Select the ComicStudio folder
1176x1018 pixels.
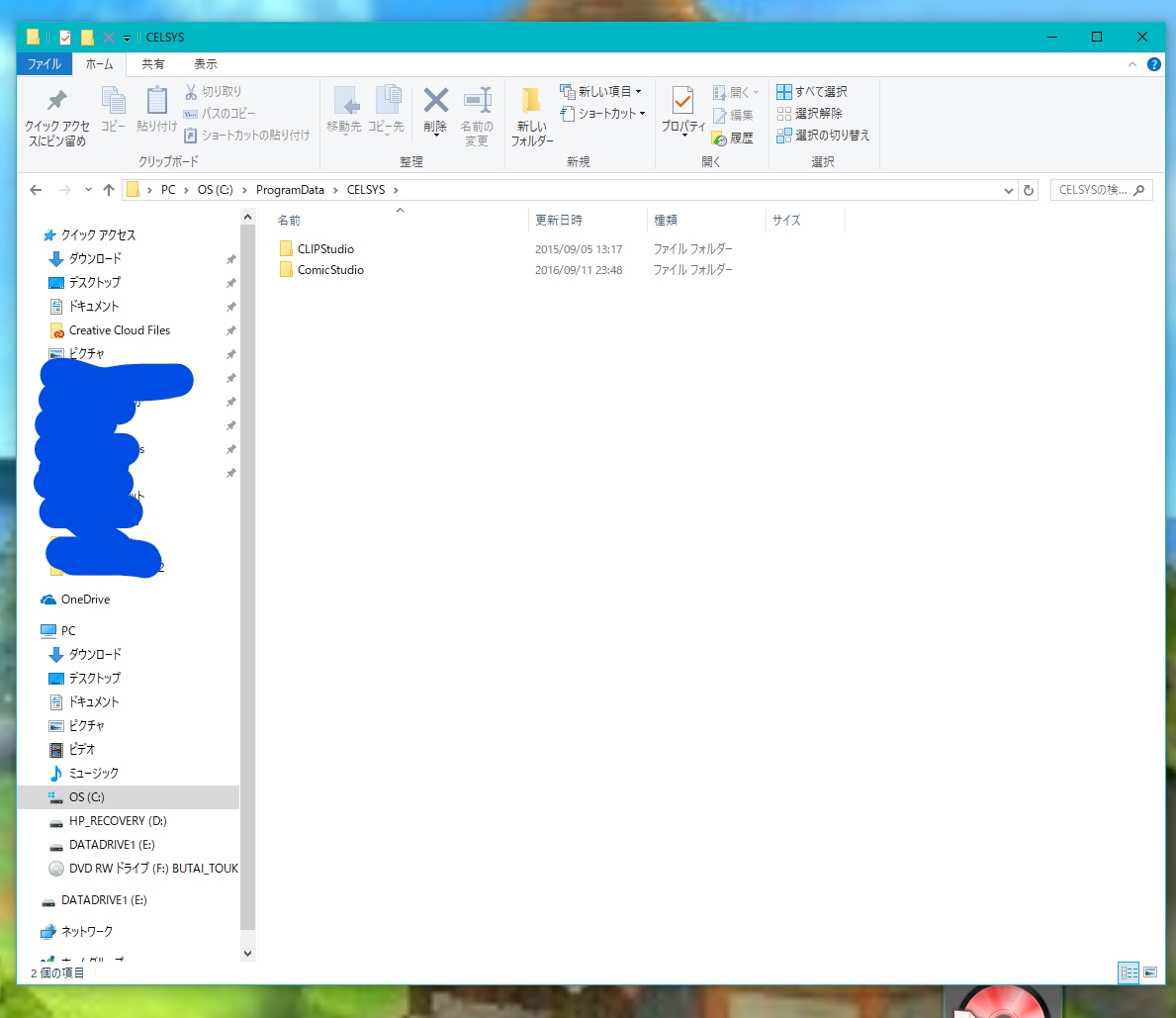tap(330, 270)
